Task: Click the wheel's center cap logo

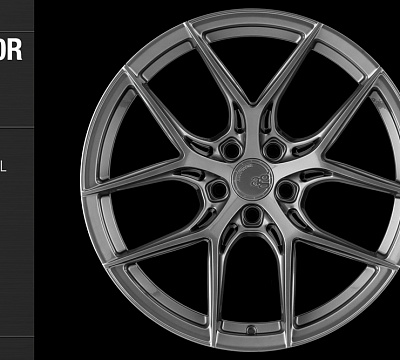Action: point(252,179)
